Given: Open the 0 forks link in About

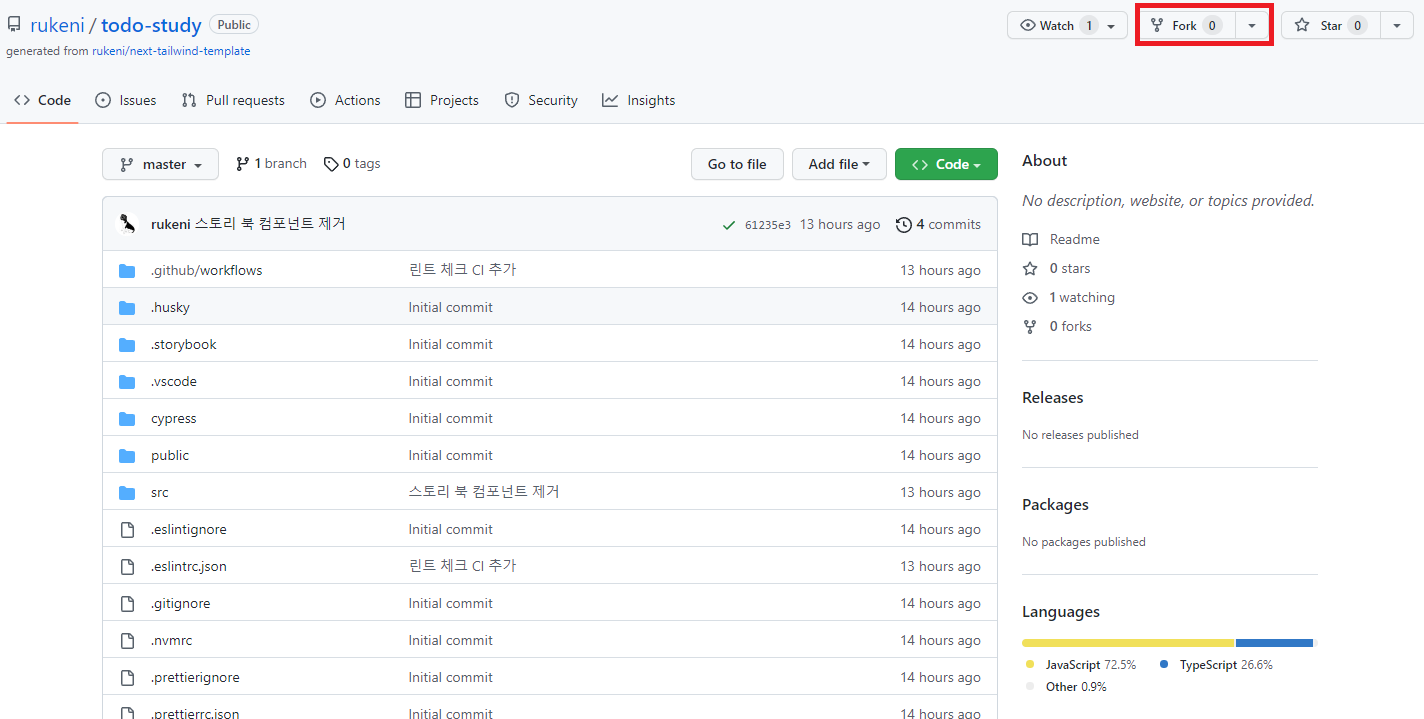Looking at the screenshot, I should pyautogui.click(x=1057, y=326).
